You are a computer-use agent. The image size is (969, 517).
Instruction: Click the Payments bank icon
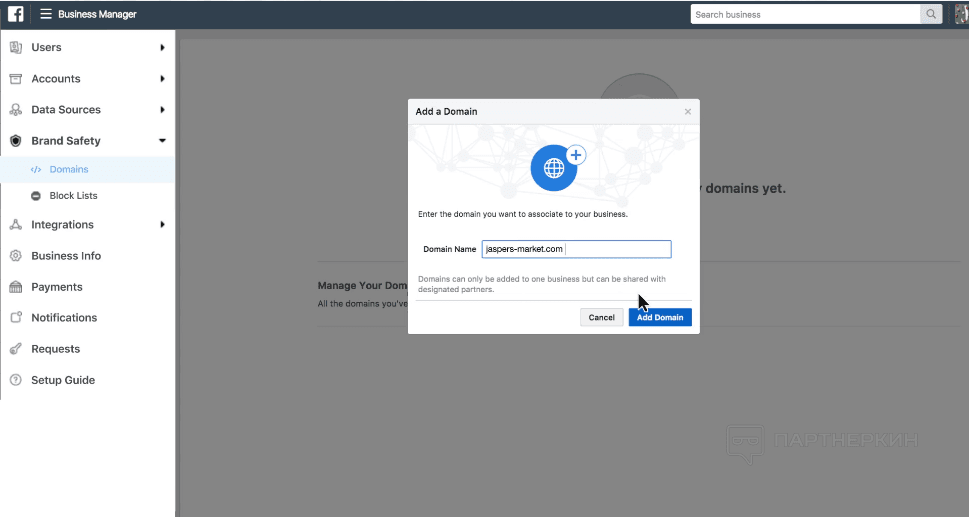(16, 287)
